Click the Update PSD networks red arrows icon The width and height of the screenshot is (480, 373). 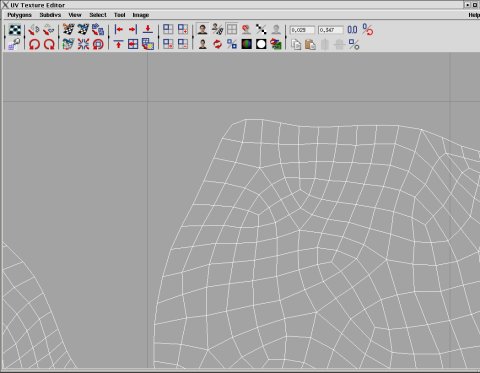point(217,44)
